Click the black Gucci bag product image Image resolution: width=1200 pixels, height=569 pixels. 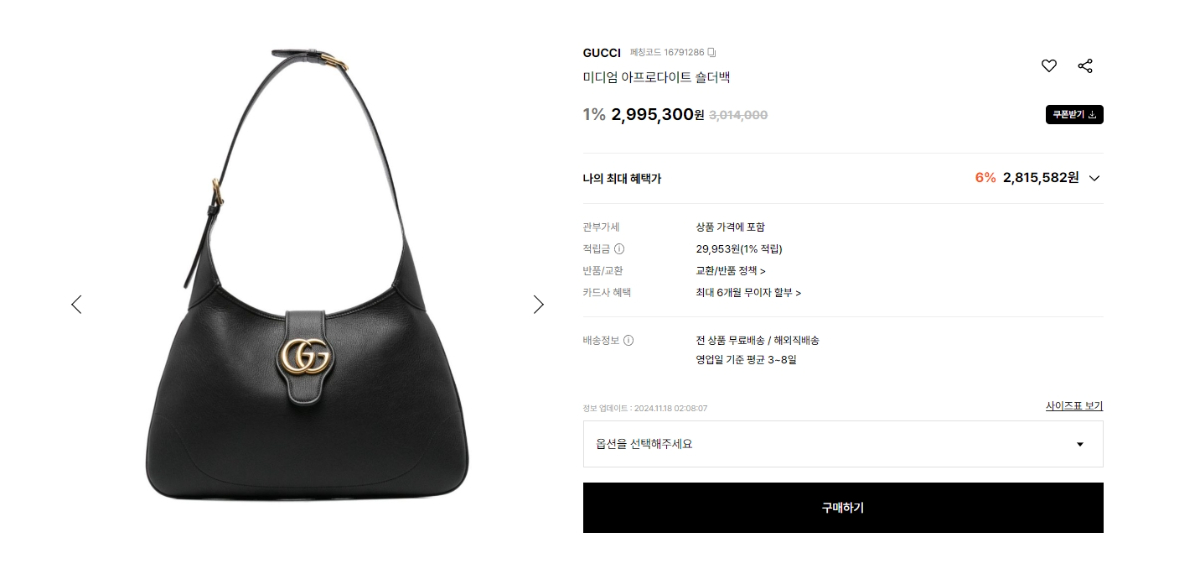coord(307,271)
